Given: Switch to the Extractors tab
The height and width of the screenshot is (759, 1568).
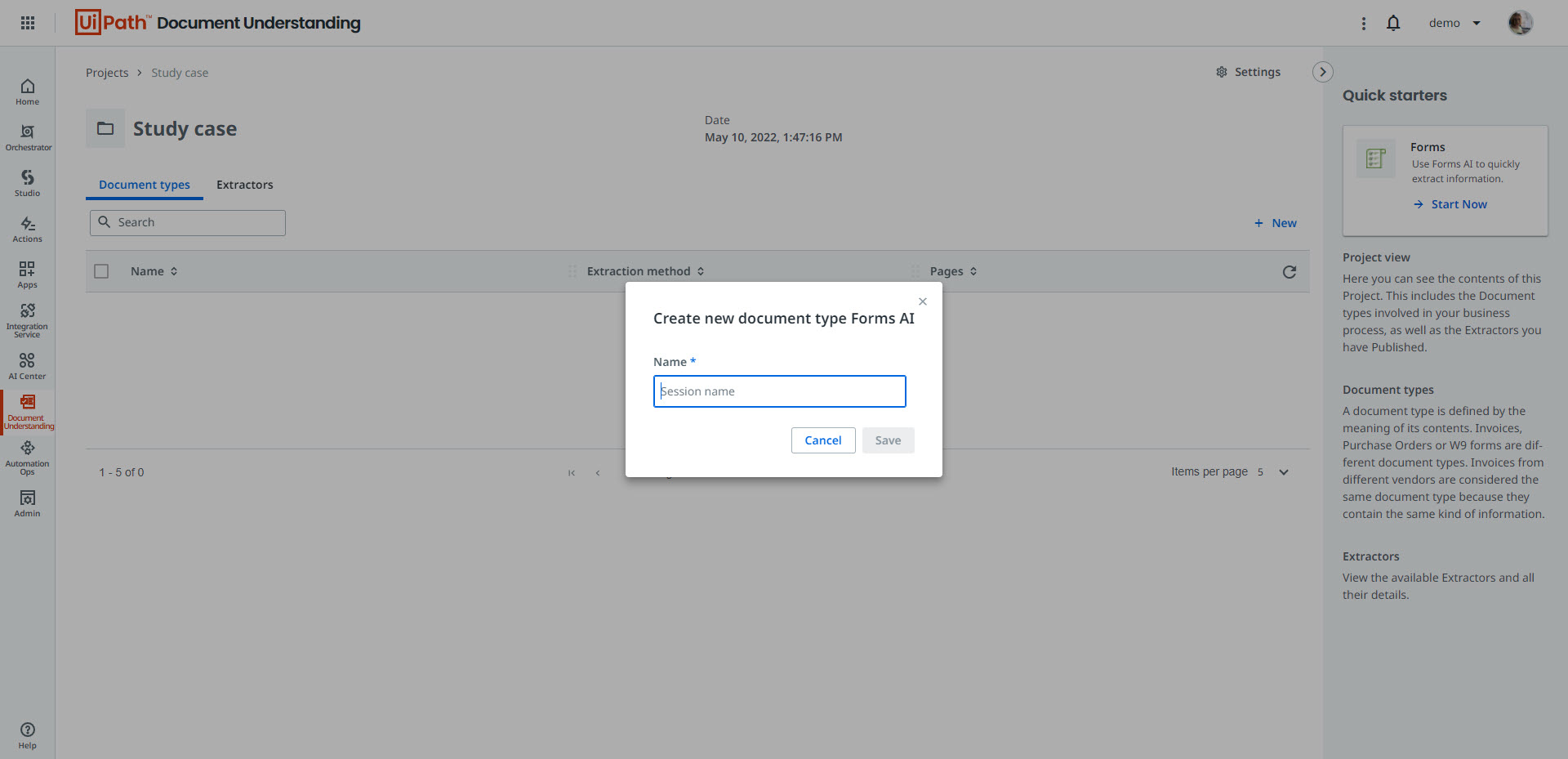Looking at the screenshot, I should (245, 185).
